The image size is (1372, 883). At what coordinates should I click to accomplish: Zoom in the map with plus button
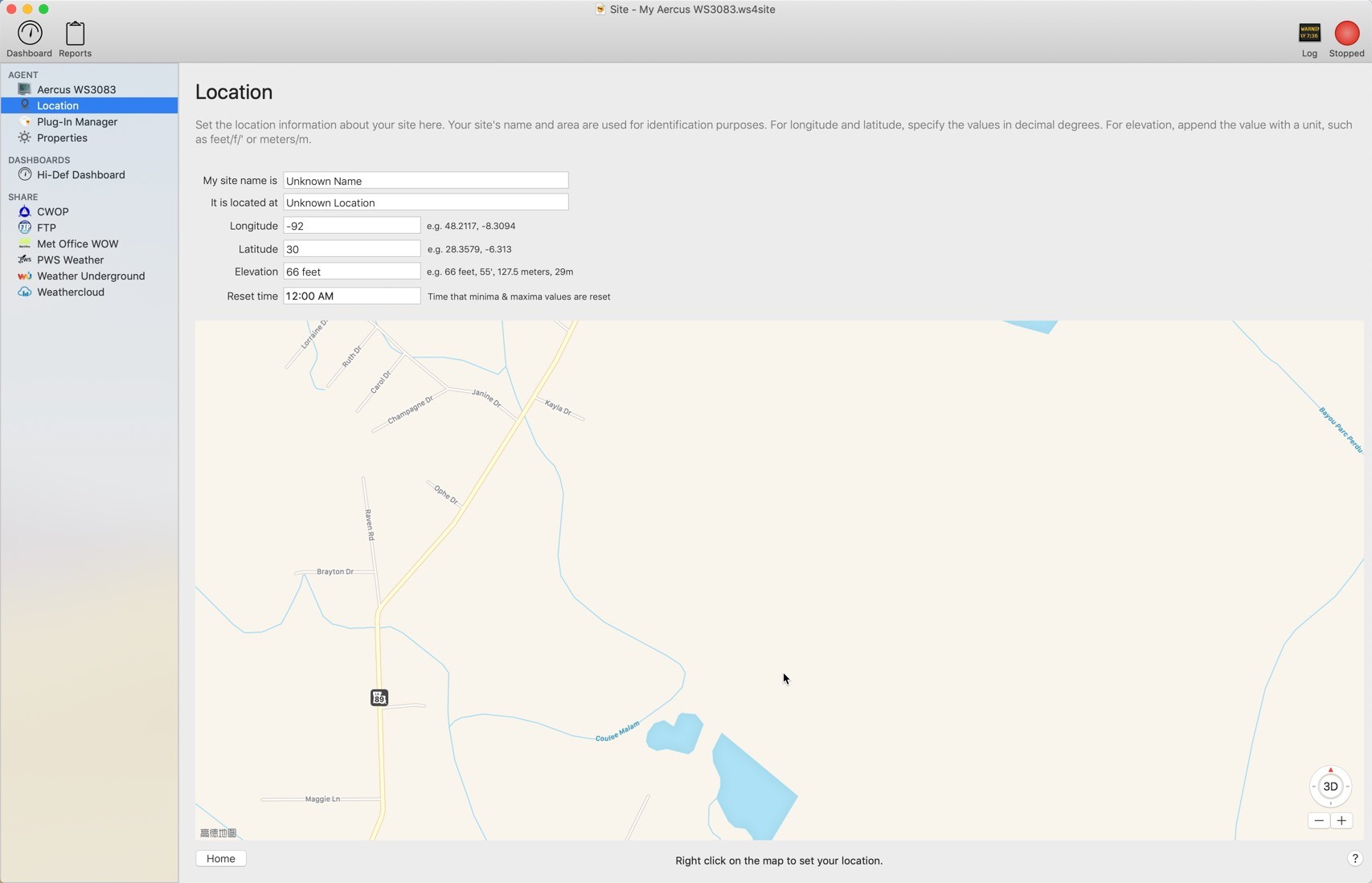tap(1341, 820)
